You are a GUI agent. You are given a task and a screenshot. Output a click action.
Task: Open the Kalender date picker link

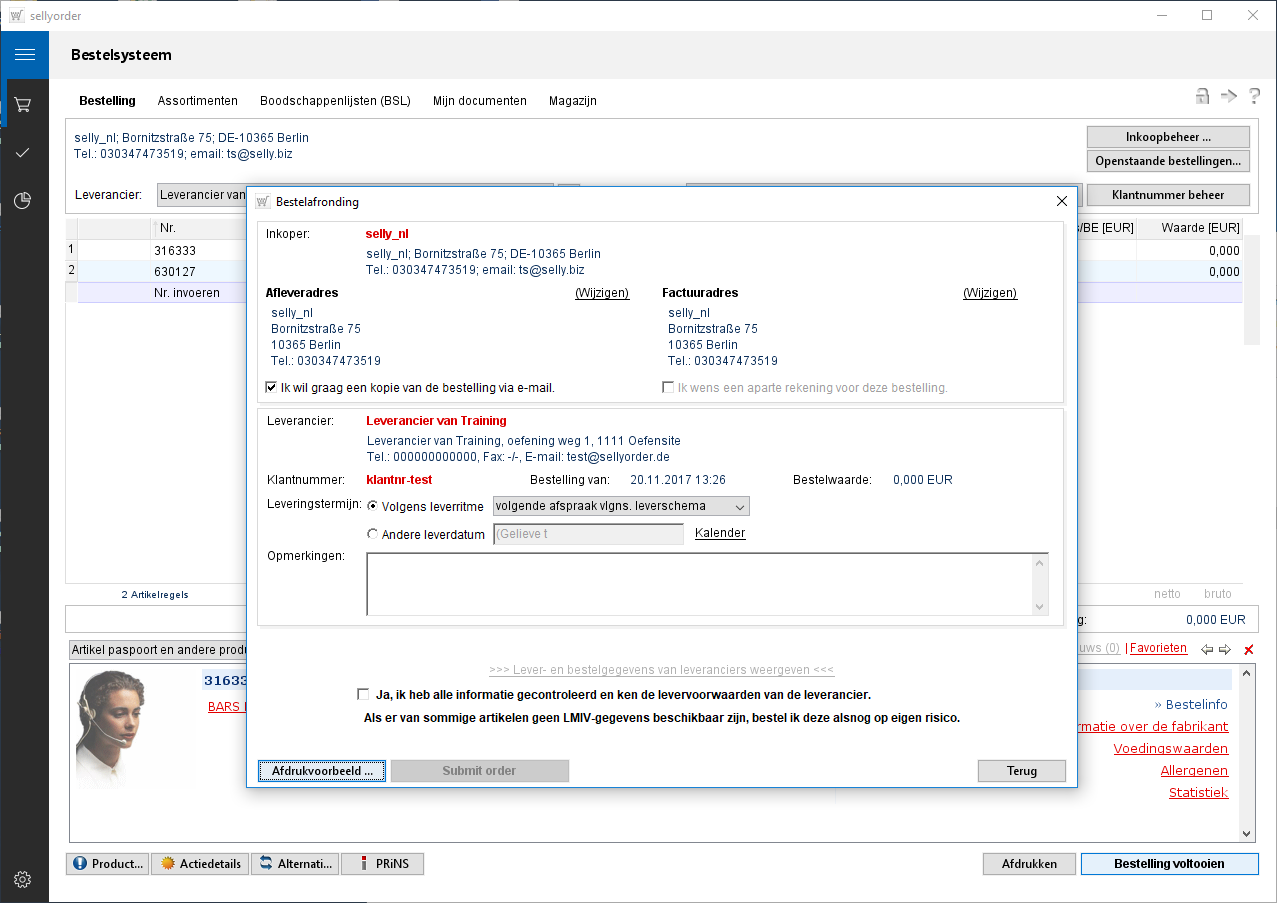[720, 533]
